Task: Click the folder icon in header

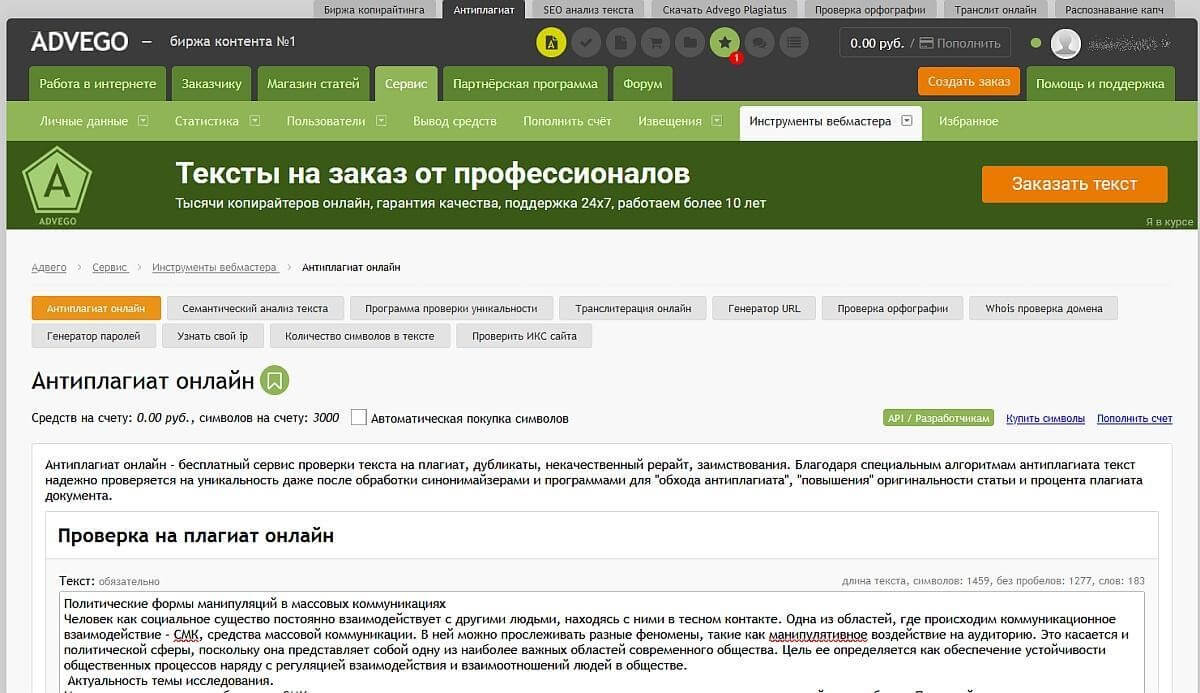Action: (689, 42)
